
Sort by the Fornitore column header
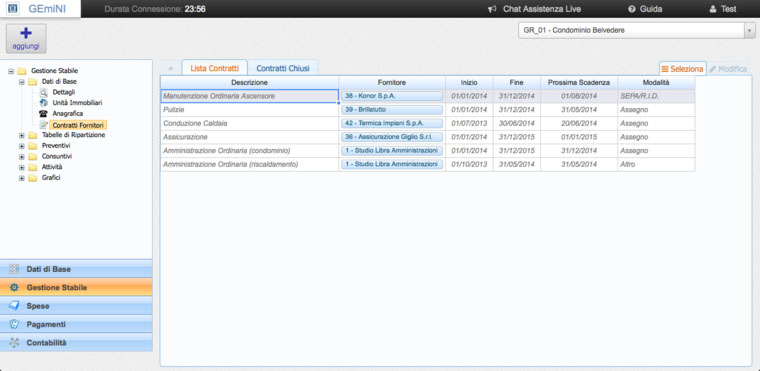click(x=392, y=82)
